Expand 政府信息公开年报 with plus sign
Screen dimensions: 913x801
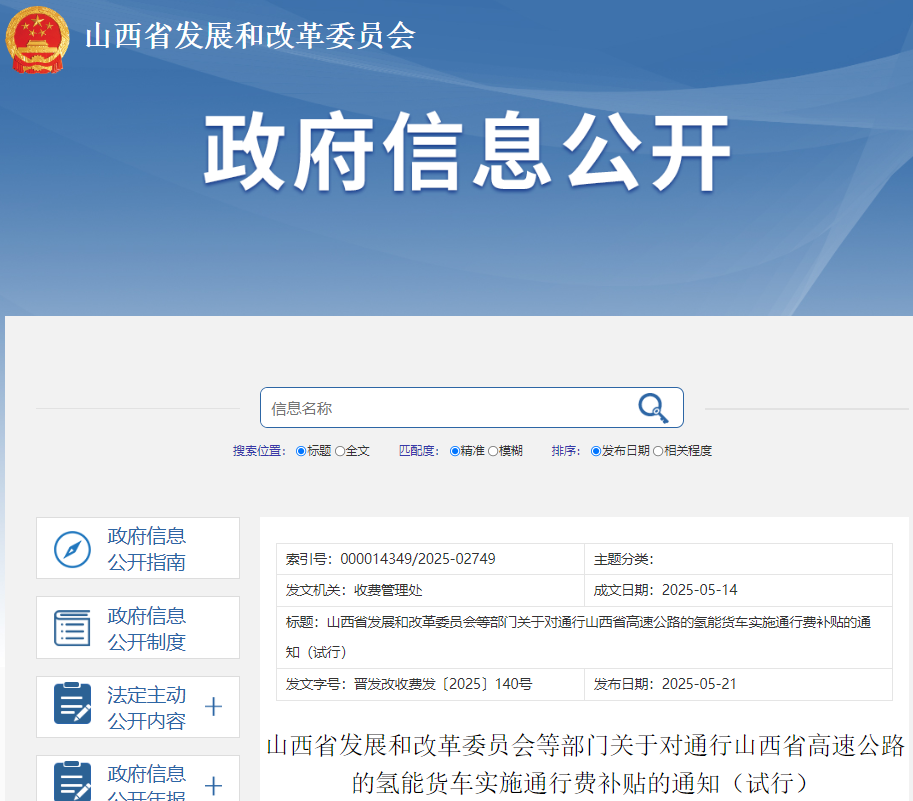coord(213,785)
